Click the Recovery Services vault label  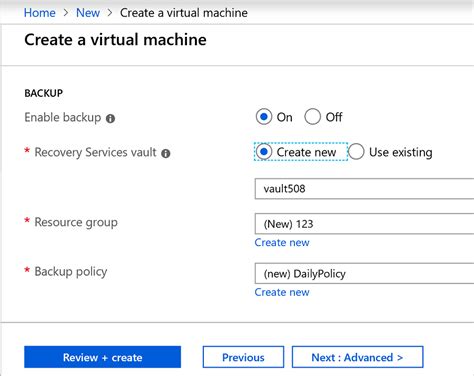click(x=95, y=152)
